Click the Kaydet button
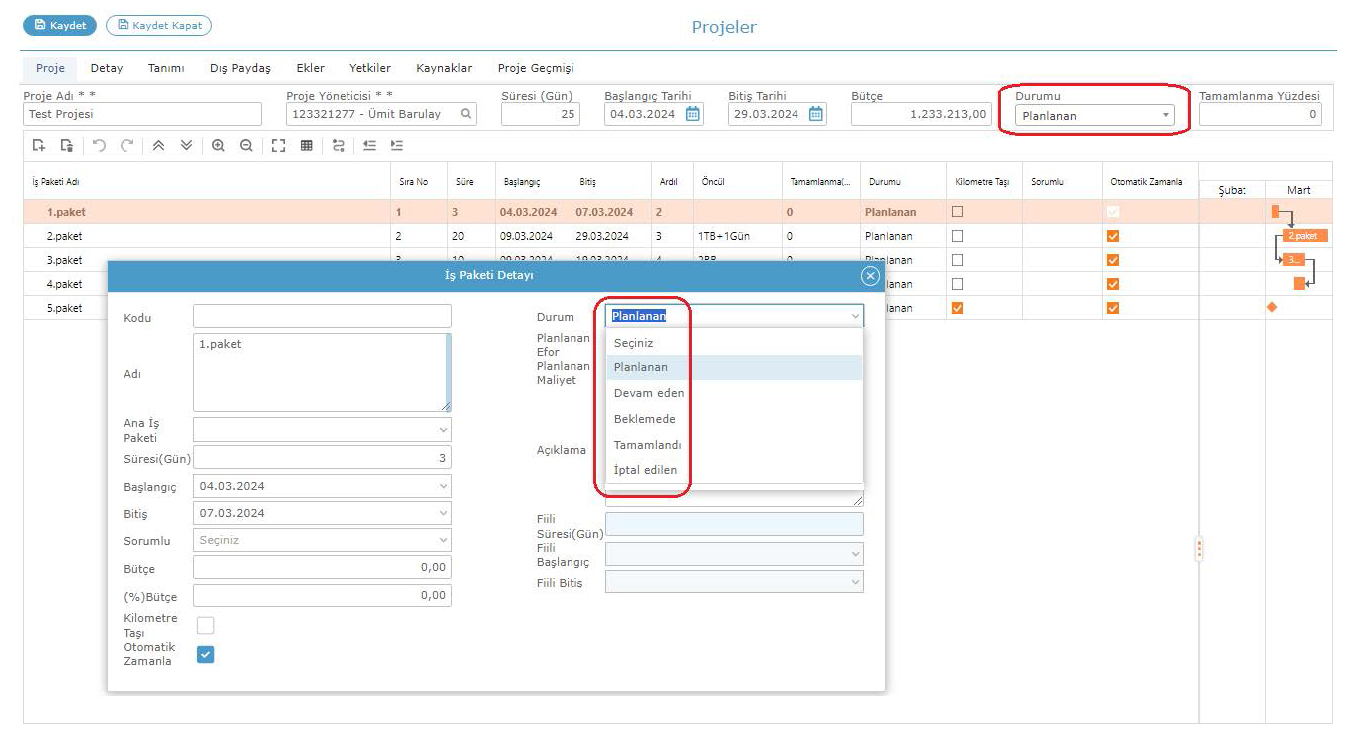 (59, 26)
